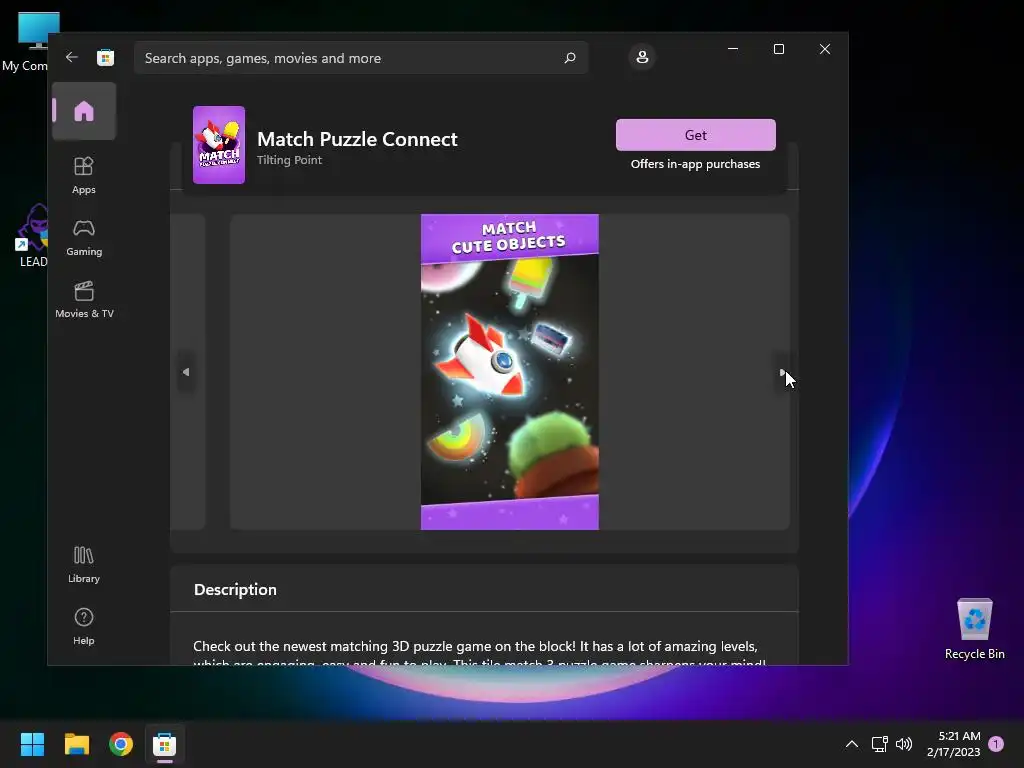
Task: Open the Gaming section
Action: [84, 238]
